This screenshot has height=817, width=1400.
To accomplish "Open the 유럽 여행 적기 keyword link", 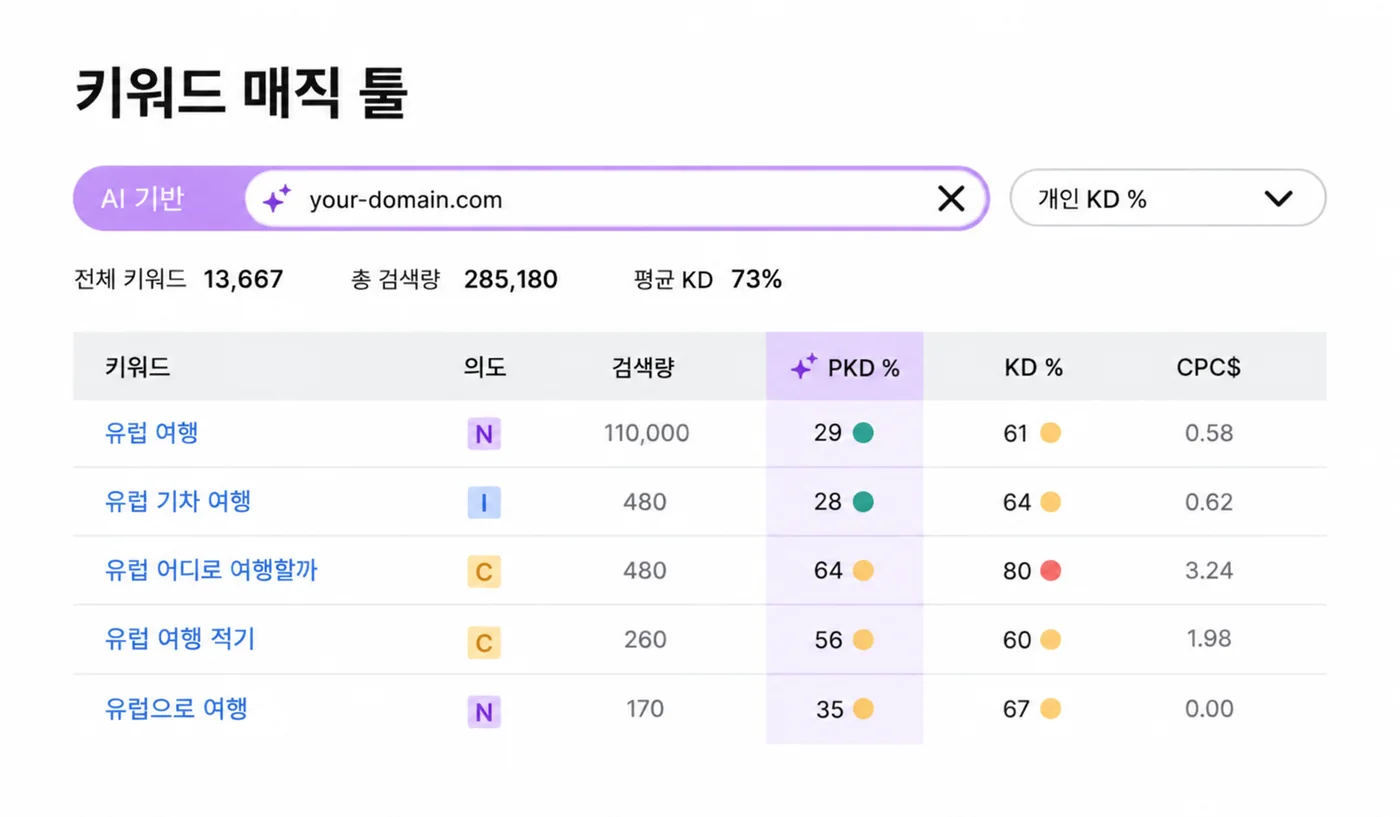I will (180, 639).
